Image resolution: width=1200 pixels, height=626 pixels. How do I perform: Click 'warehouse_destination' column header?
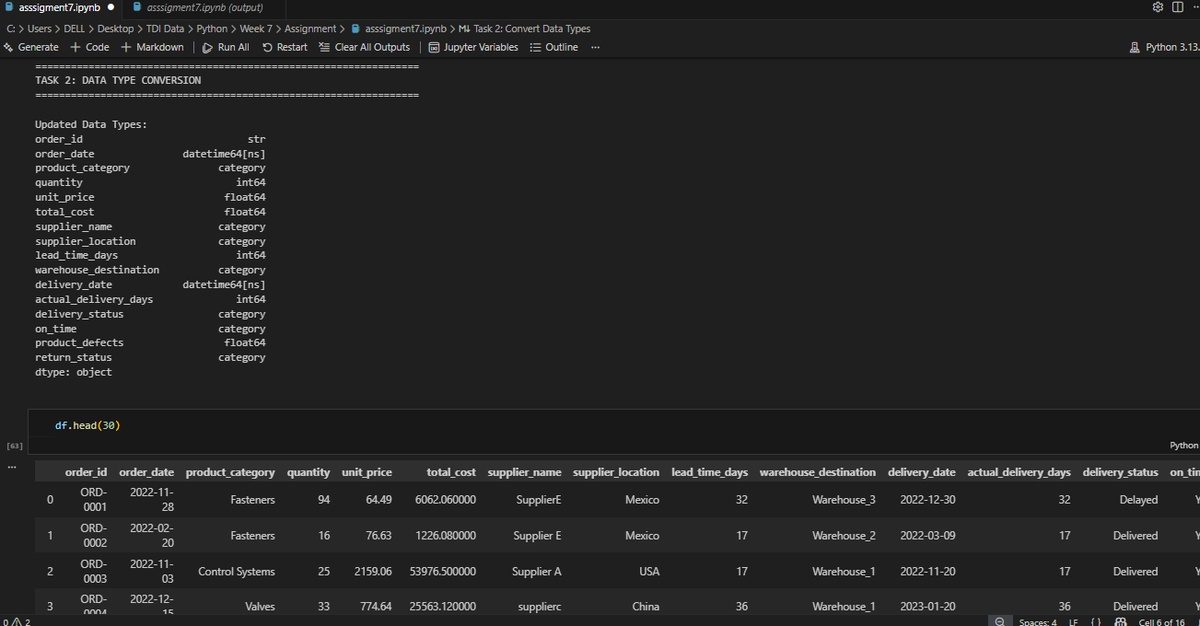tap(818, 472)
